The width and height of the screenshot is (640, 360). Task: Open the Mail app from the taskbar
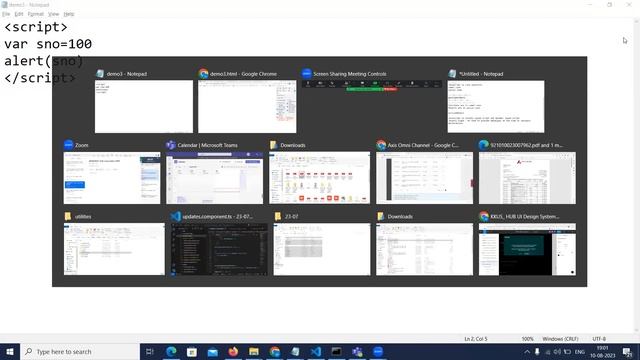(213, 351)
